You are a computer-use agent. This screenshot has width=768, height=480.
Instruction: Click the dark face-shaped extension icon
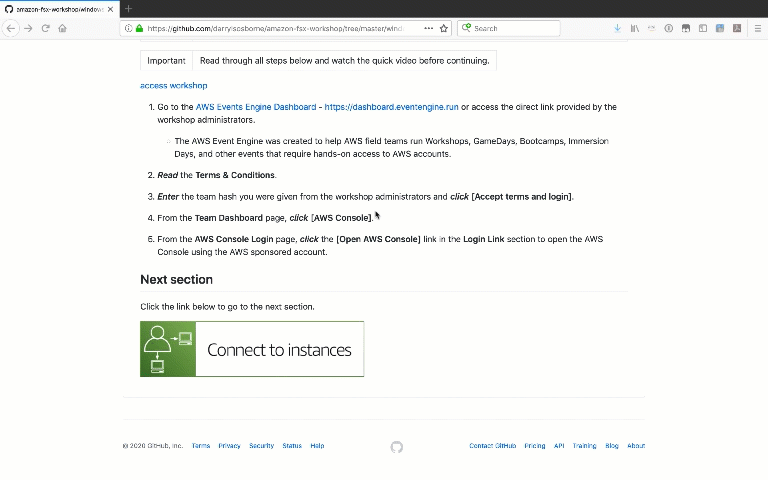click(686, 28)
